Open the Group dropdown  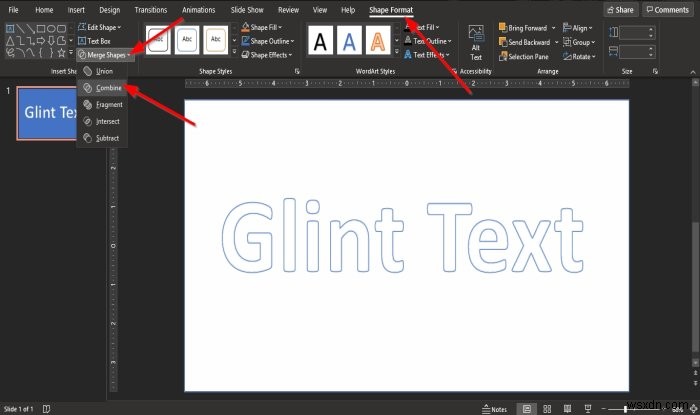coord(579,42)
